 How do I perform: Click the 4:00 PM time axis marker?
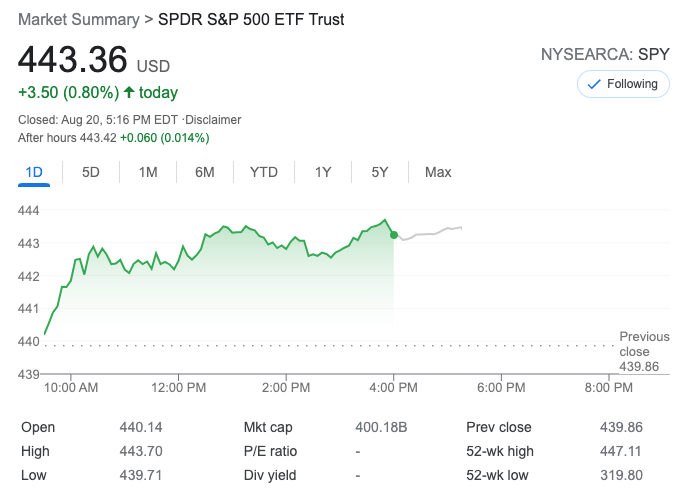(x=394, y=387)
